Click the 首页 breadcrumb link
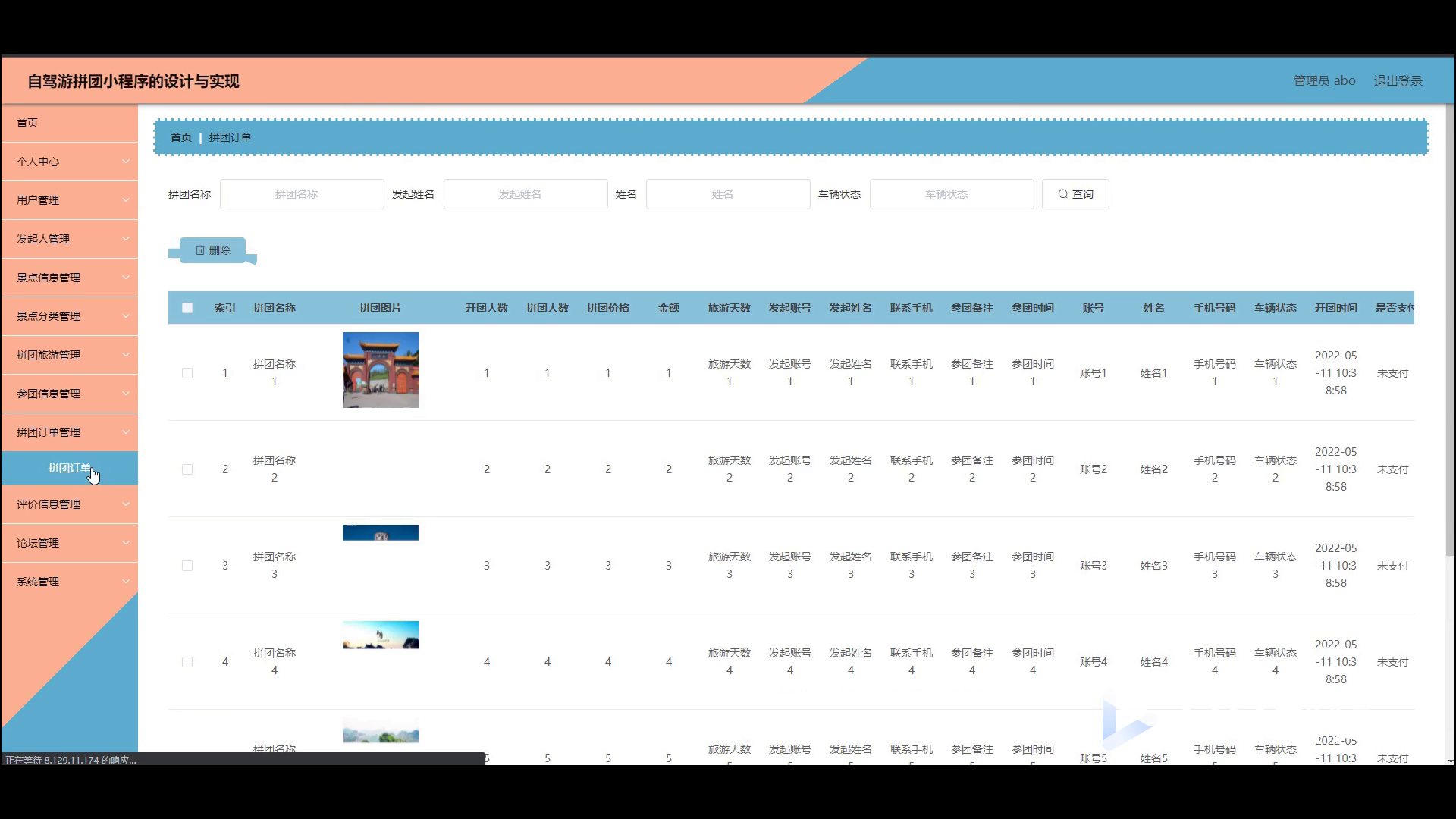Screen dimensions: 1456x819 coord(180,137)
